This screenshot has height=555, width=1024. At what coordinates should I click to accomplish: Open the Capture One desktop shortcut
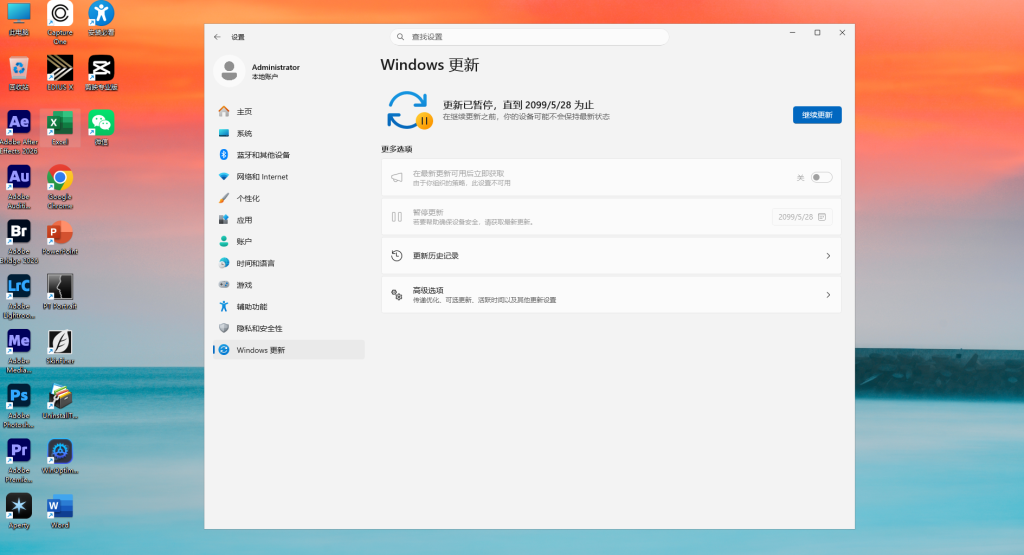[59, 22]
